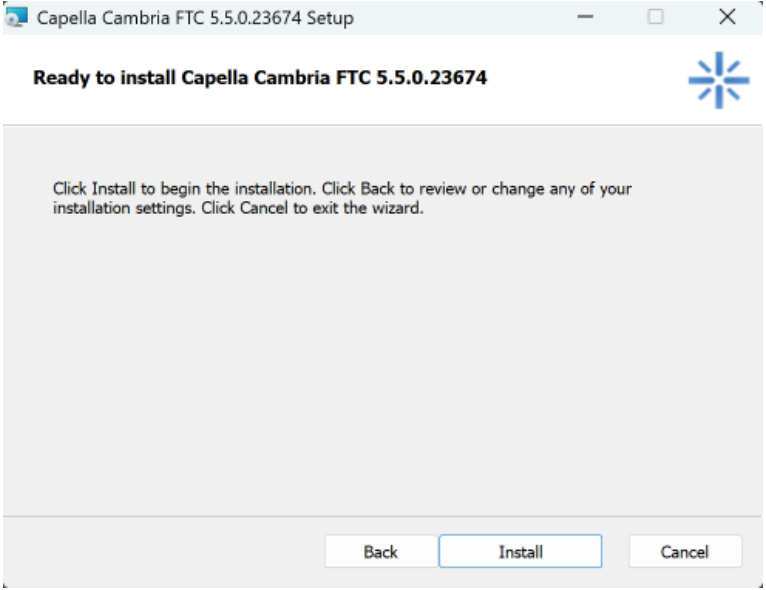Start installation with the Install button
766x590 pixels.
(520, 551)
